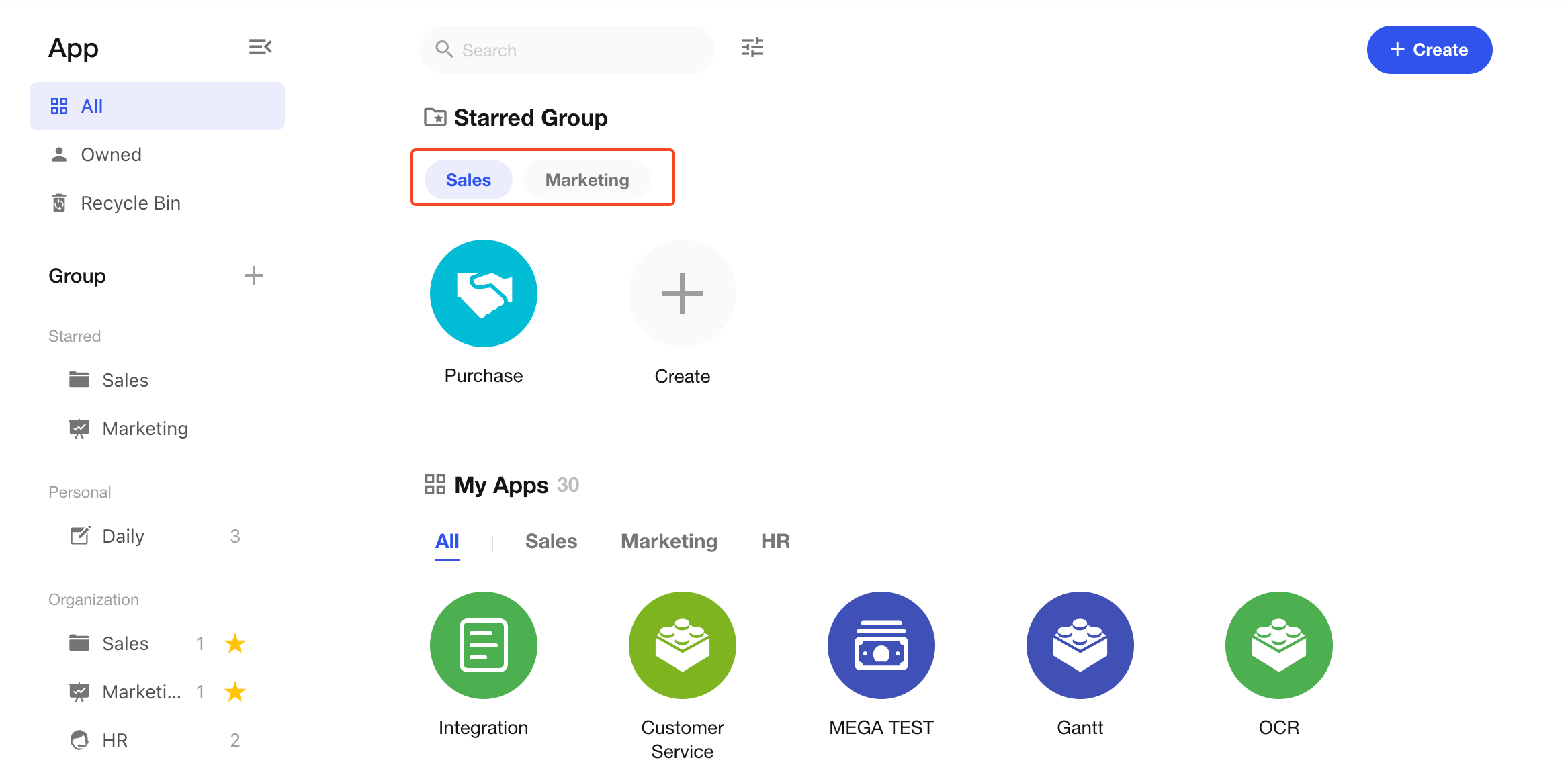Open the OCR app icon

coord(1278,645)
